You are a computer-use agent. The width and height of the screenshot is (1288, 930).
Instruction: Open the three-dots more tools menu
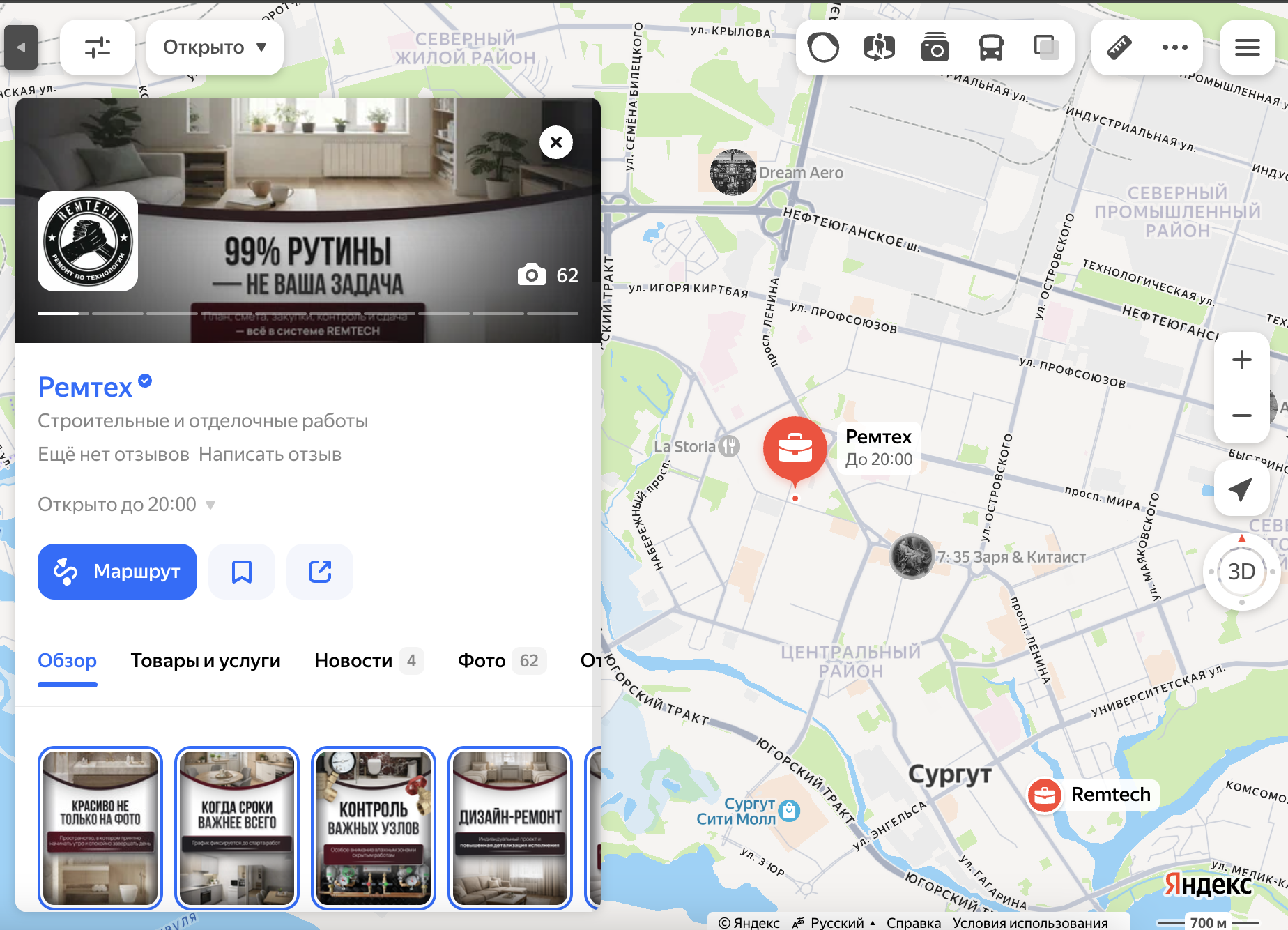pyautogui.click(x=1175, y=47)
